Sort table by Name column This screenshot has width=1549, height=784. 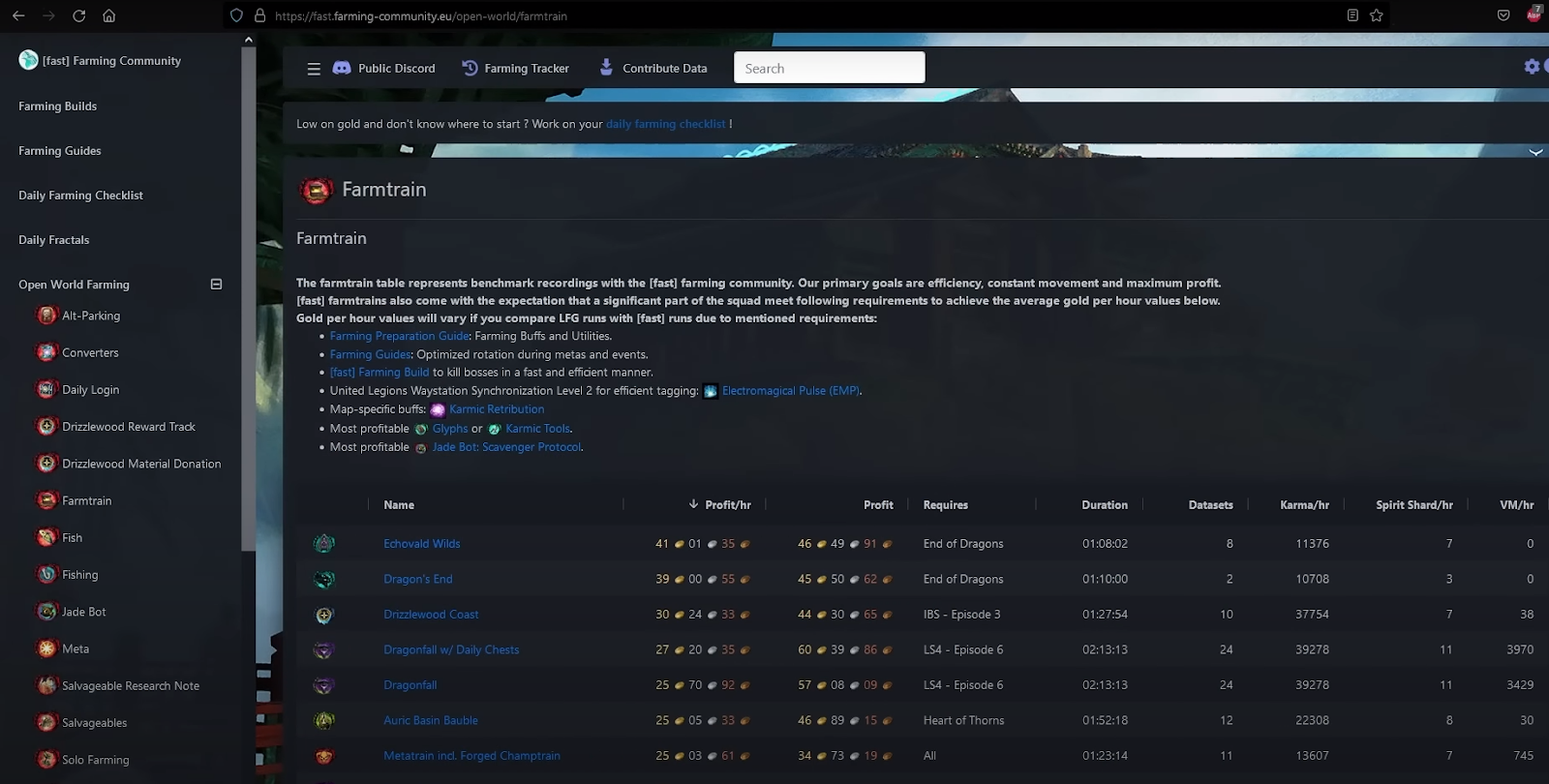pyautogui.click(x=399, y=504)
